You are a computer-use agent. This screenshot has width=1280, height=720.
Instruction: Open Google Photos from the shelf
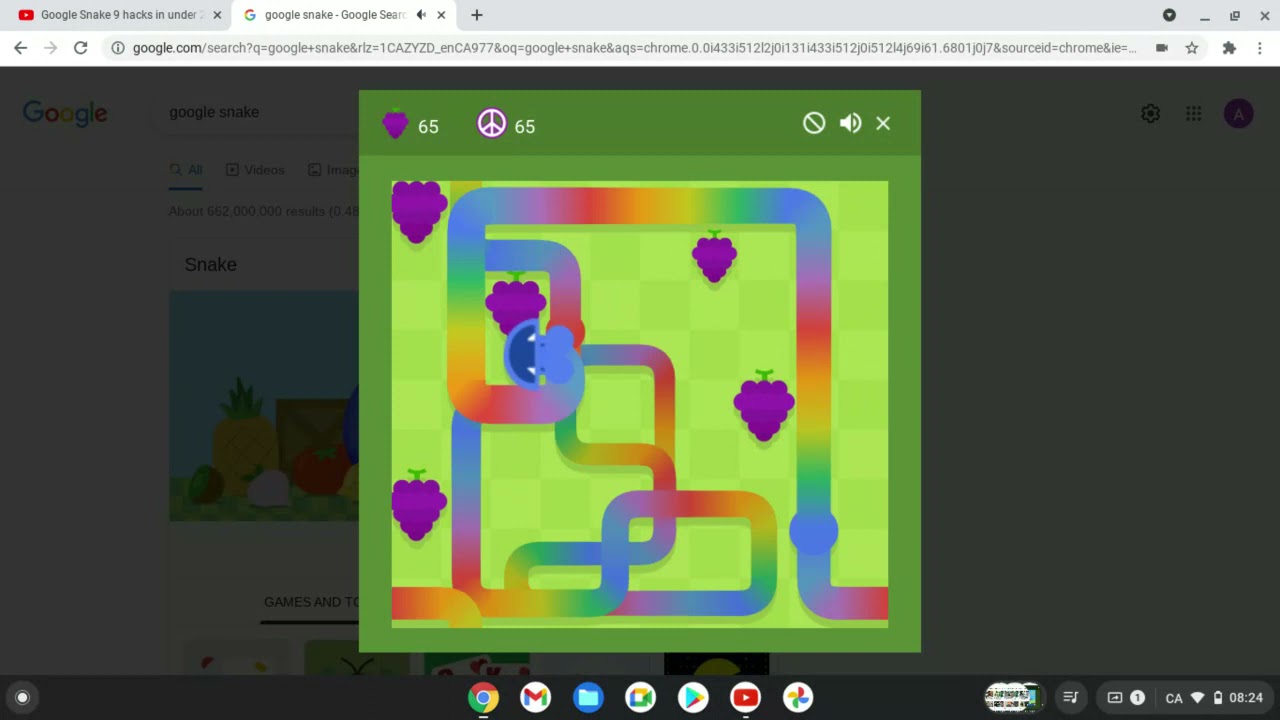click(x=798, y=698)
